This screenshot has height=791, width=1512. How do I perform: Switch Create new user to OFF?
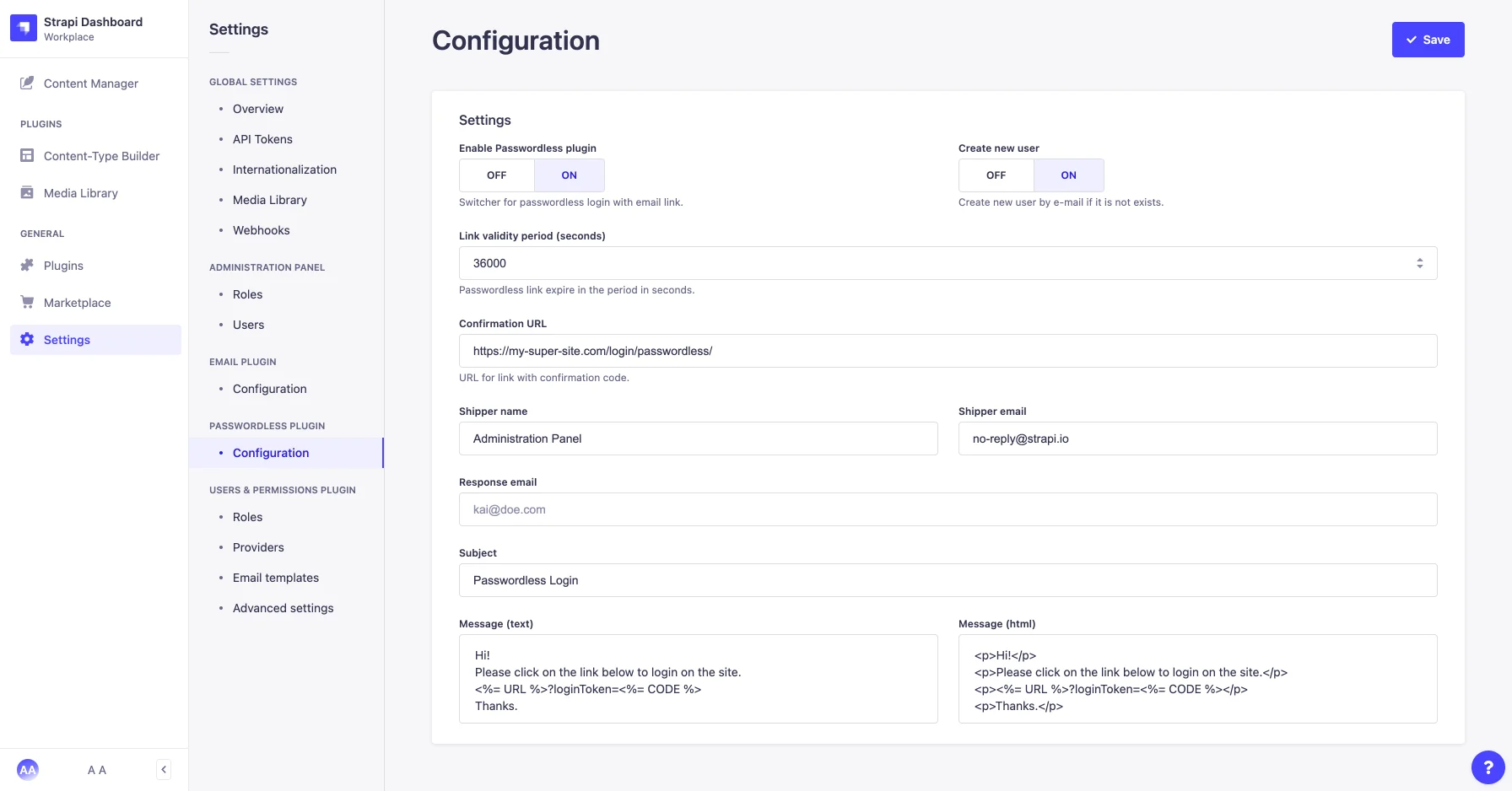click(x=996, y=175)
